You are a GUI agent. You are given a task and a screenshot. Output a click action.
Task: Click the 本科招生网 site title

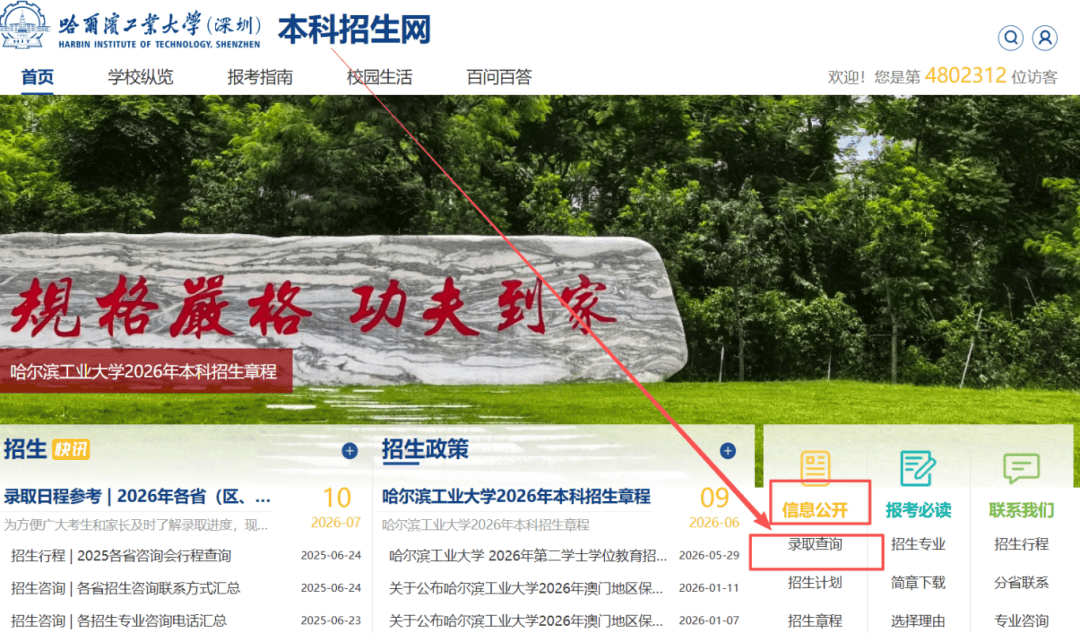coord(354,30)
